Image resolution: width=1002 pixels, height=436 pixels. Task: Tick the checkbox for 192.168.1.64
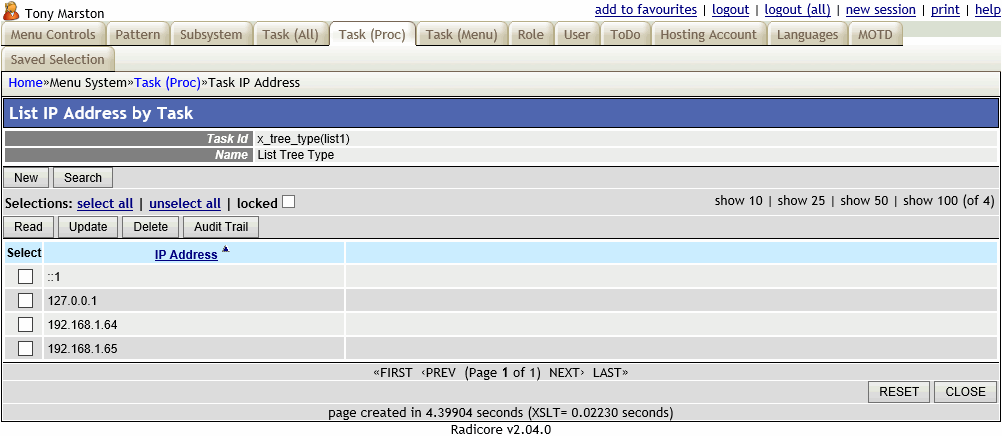[26, 324]
